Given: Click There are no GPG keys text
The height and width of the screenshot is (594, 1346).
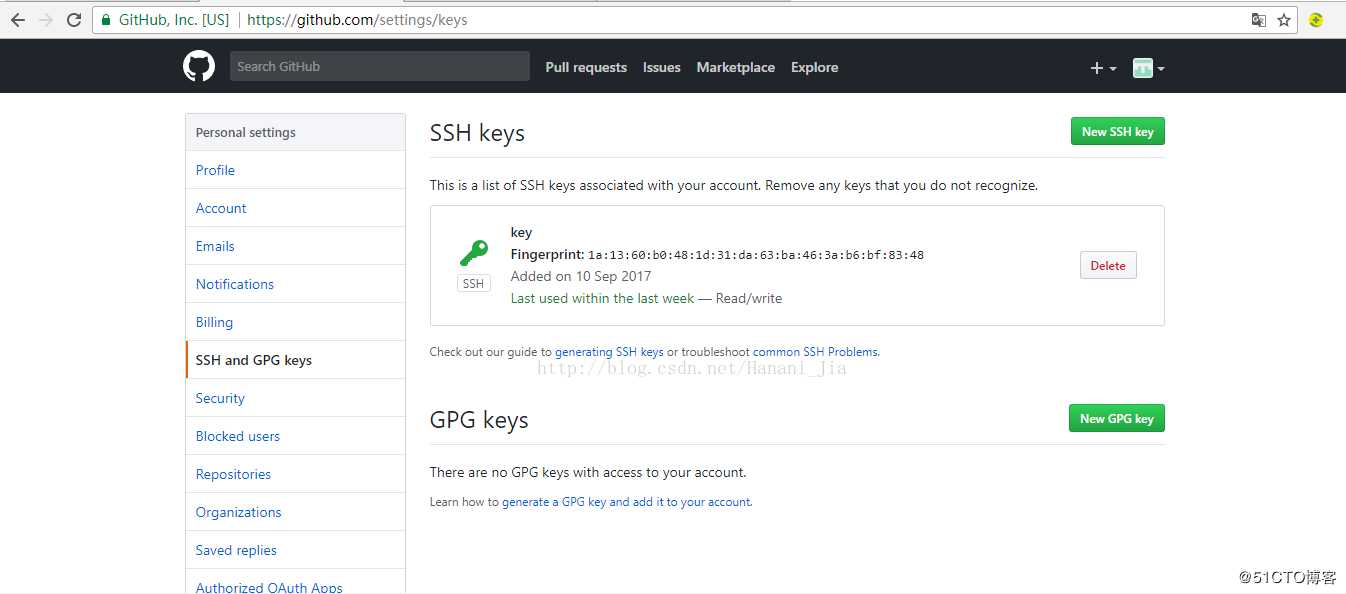Looking at the screenshot, I should (x=588, y=472).
